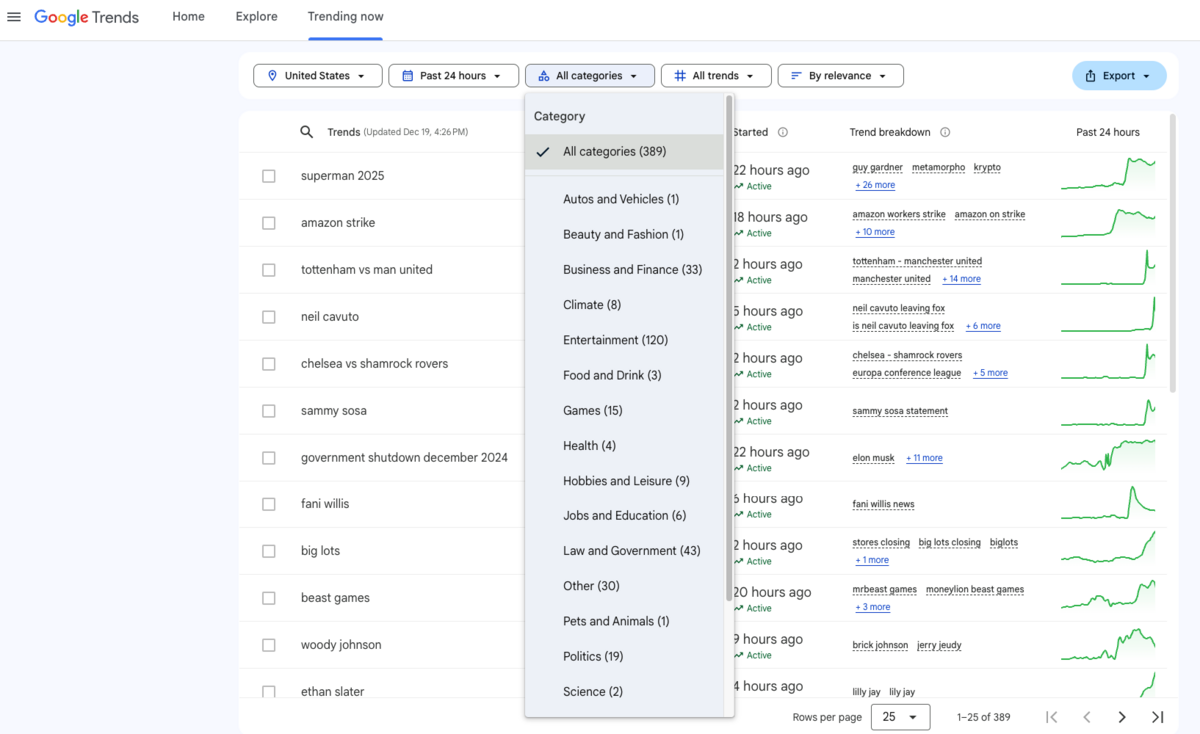Image resolution: width=1200 pixels, height=734 pixels.
Task: Open the amazon workers strike breakdown link
Action: [898, 213]
